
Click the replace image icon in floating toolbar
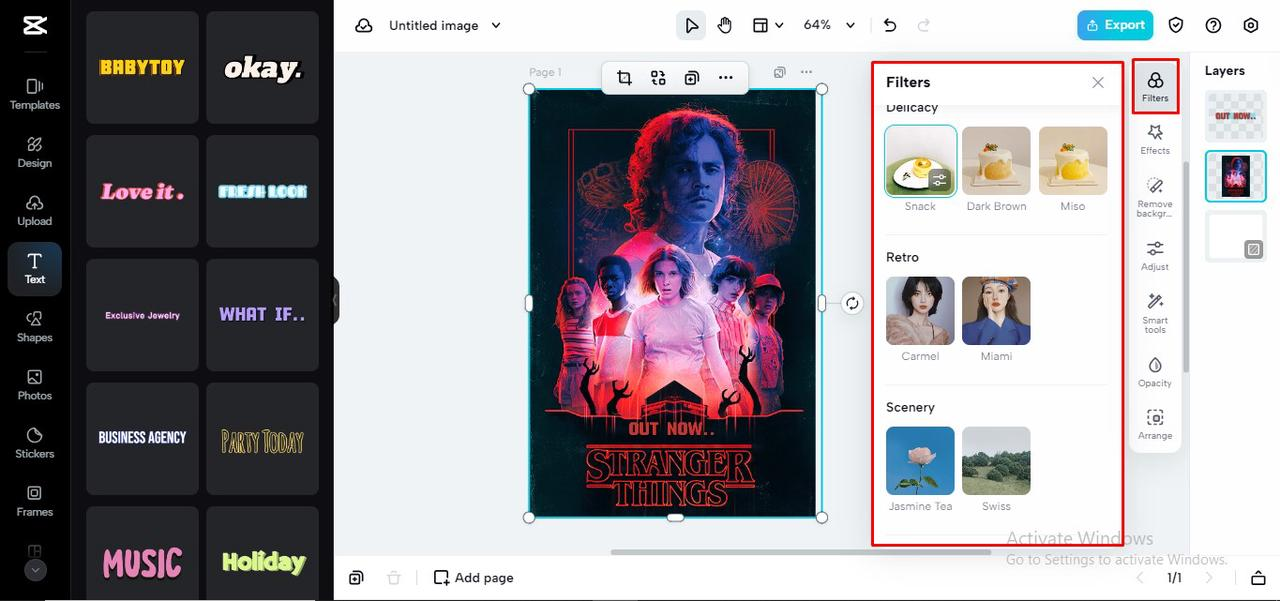(x=658, y=78)
